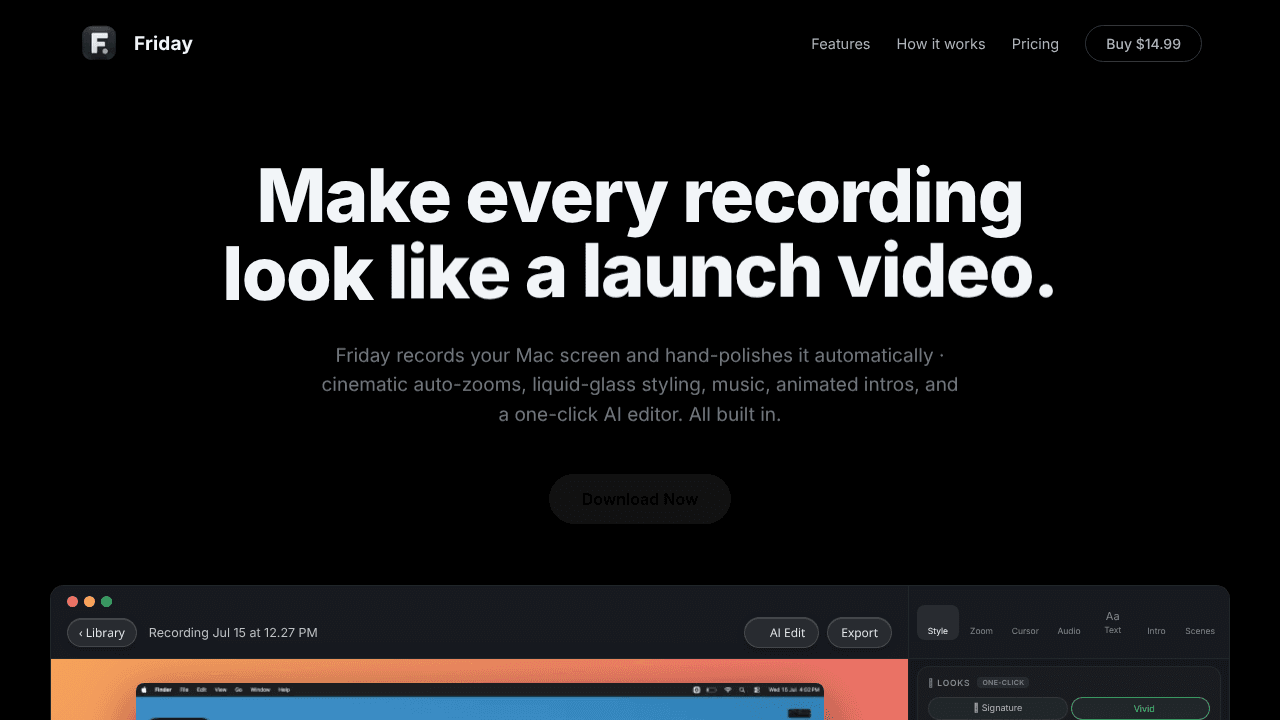Click the Wi-Fi icon in the recorded menu bar
Image resolution: width=1280 pixels, height=720 pixels.
click(x=728, y=690)
